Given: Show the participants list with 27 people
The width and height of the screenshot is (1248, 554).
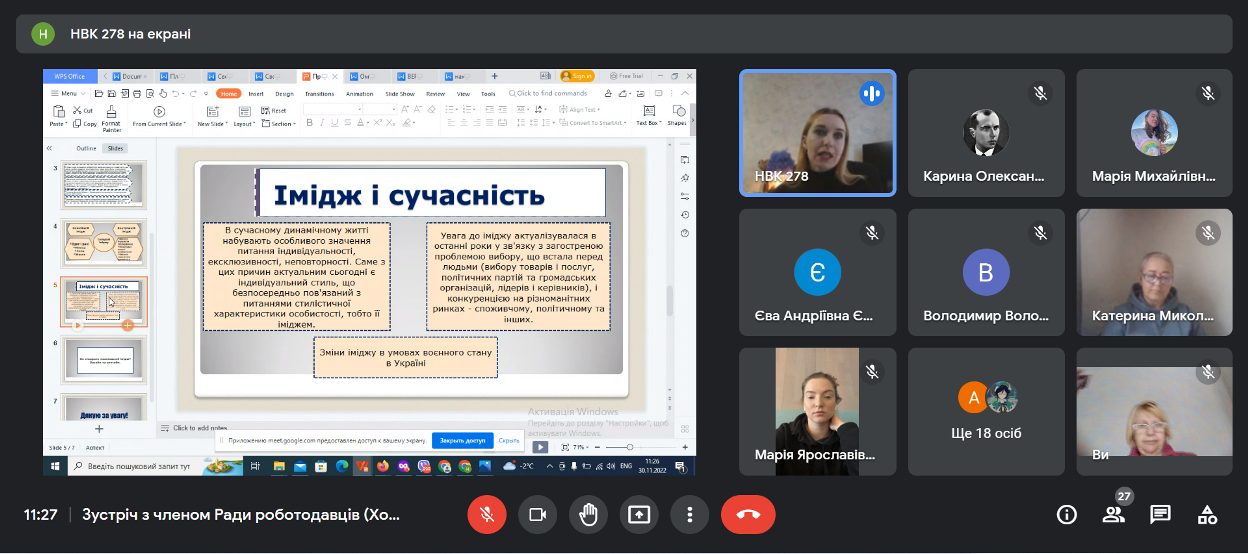Looking at the screenshot, I should [x=1113, y=514].
